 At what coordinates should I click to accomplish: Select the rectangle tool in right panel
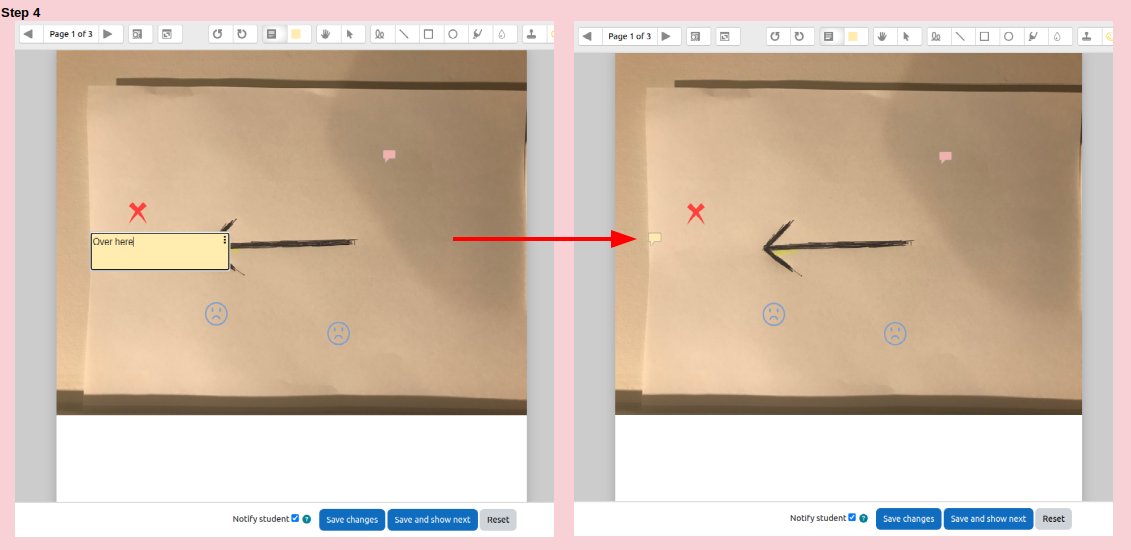(x=985, y=36)
